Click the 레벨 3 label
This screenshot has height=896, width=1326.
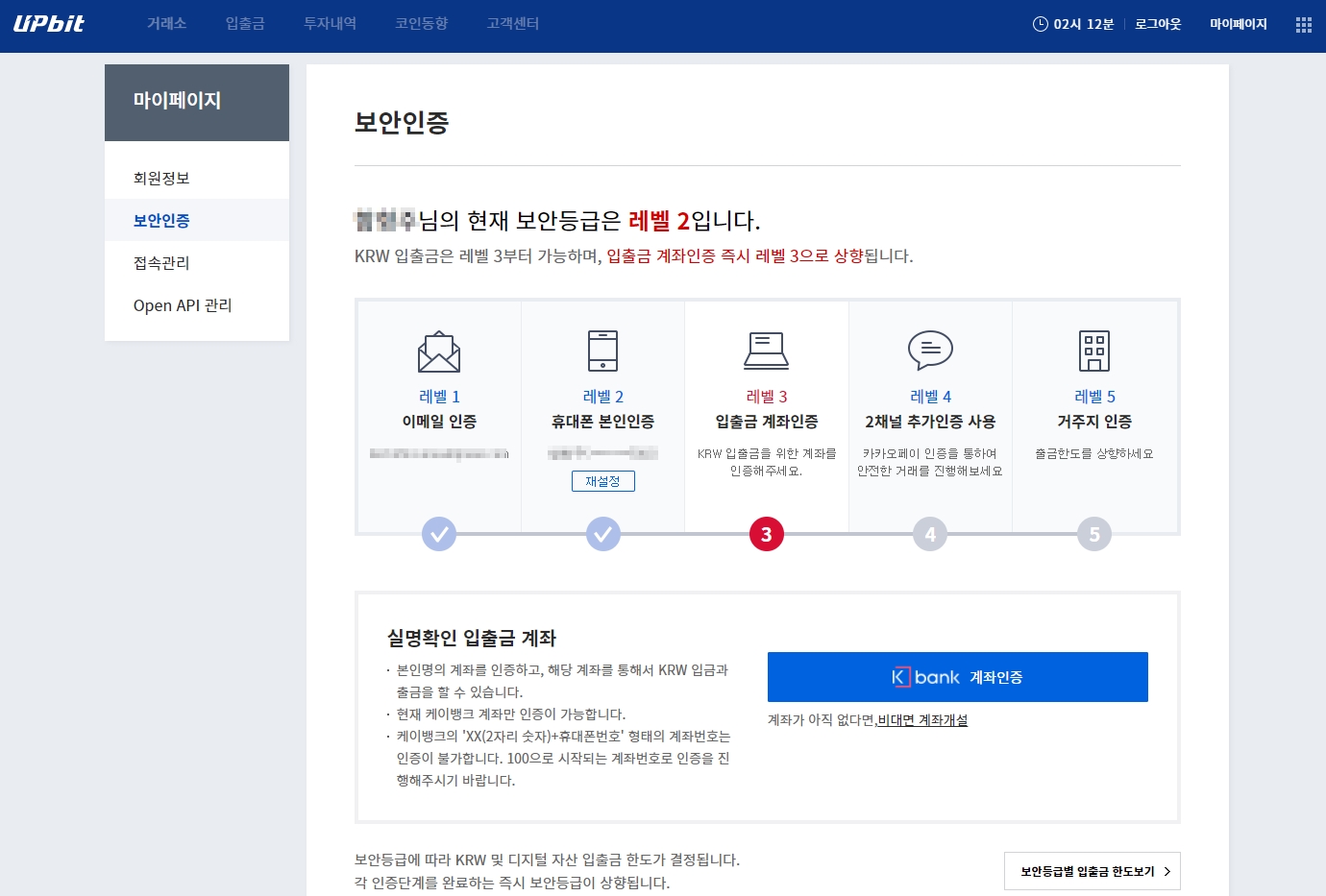point(767,397)
